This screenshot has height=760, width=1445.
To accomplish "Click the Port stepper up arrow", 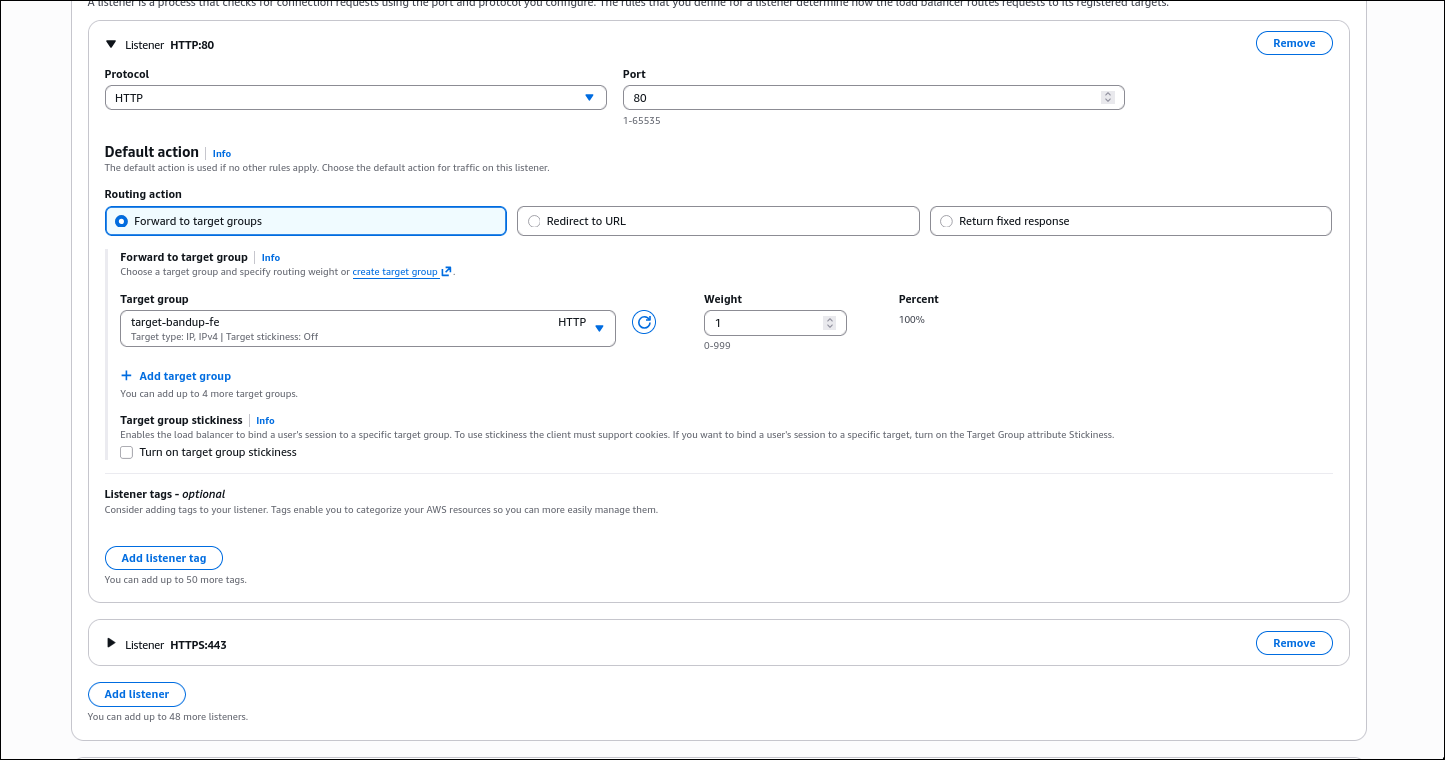I will tap(1107, 93).
